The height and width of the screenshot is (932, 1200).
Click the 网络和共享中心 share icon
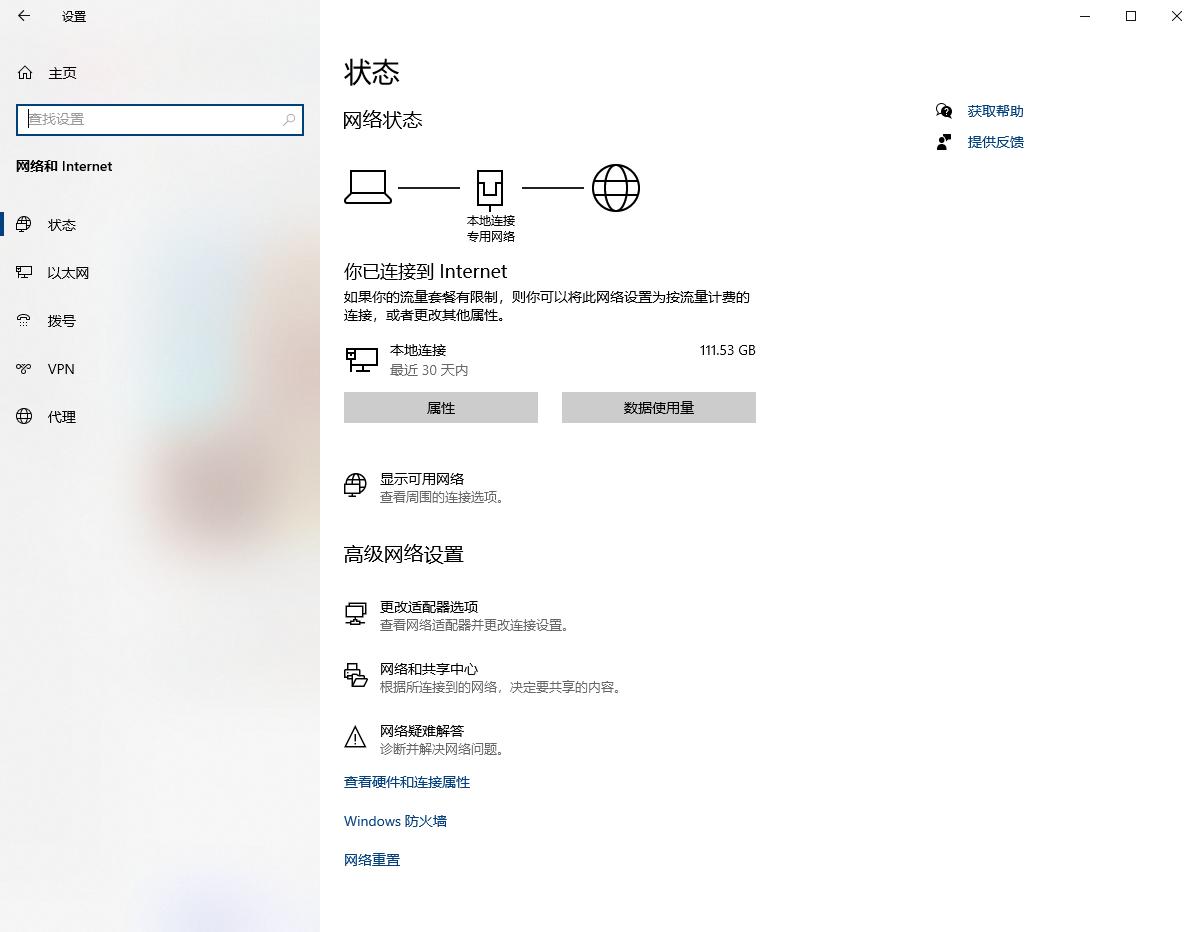[355, 676]
